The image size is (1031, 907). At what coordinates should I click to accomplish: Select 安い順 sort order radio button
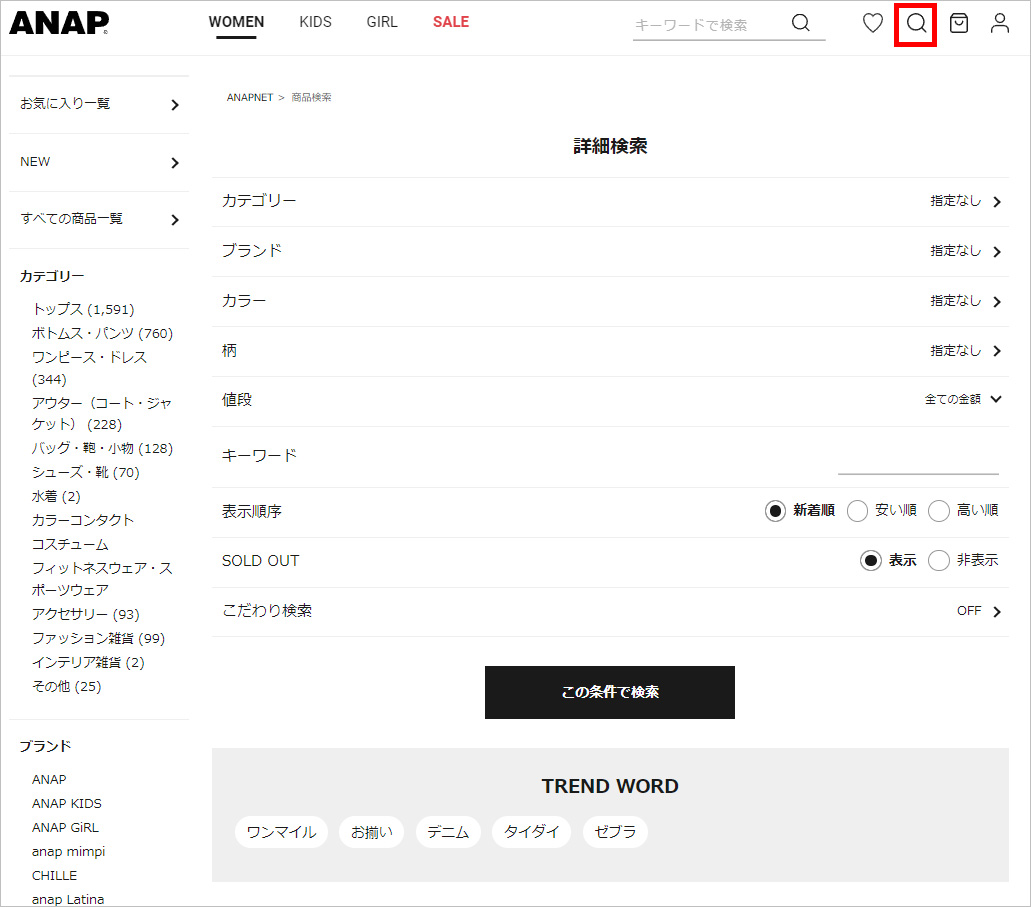coord(857,511)
